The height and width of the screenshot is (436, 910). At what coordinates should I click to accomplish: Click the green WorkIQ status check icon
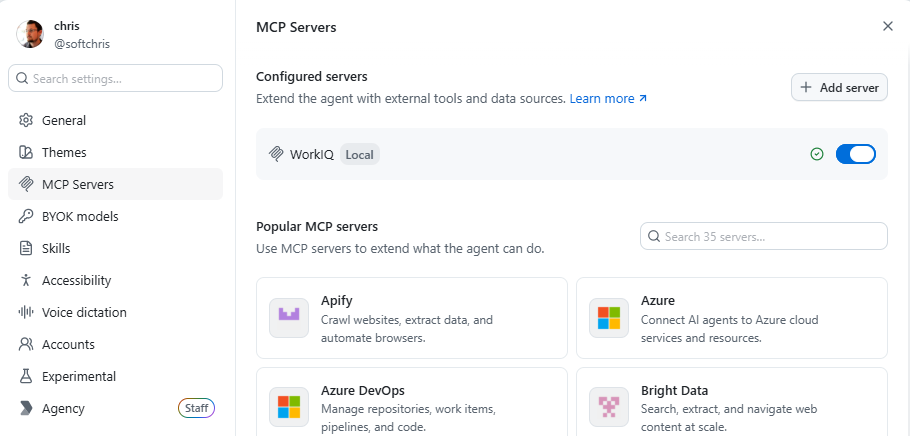pyautogui.click(x=817, y=154)
